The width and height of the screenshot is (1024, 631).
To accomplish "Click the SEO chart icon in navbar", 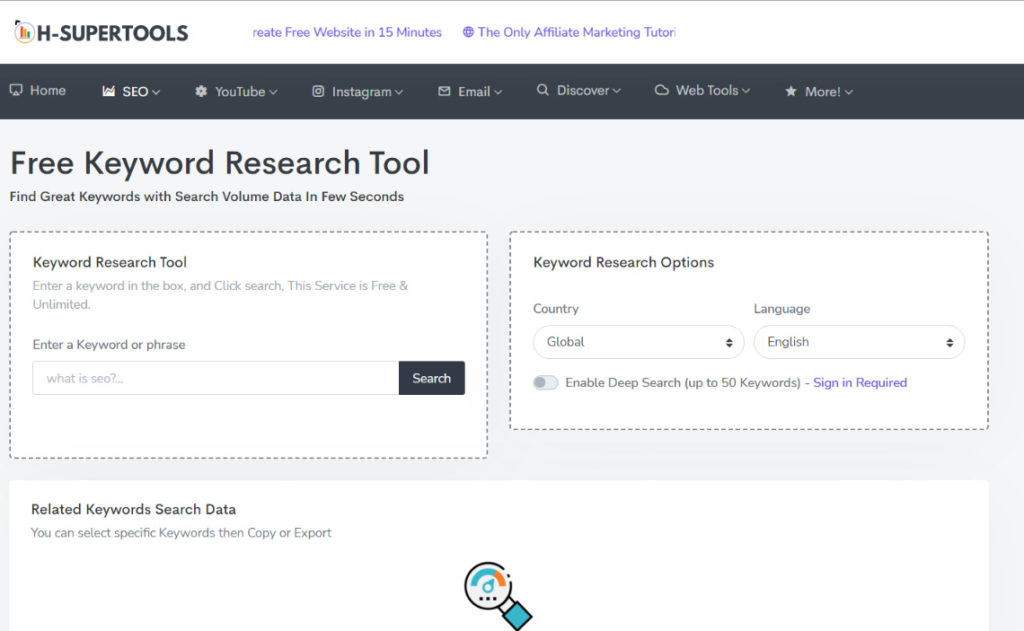I will tap(109, 91).
